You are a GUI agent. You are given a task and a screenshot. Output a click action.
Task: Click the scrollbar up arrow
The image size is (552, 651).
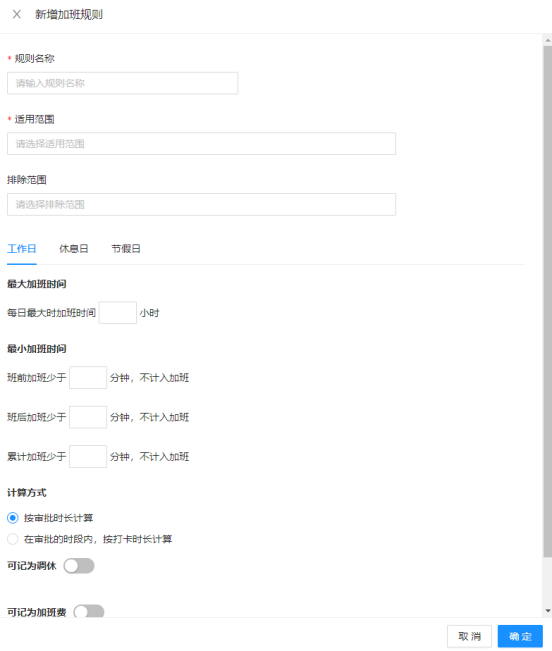coord(548,40)
